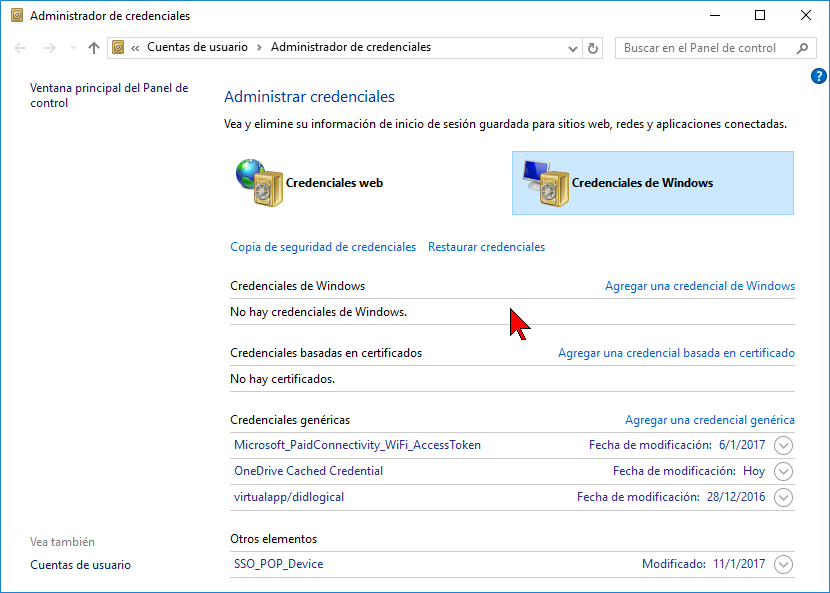The width and height of the screenshot is (830, 593).
Task: Select the Credenciales de Windows tab
Action: [653, 183]
